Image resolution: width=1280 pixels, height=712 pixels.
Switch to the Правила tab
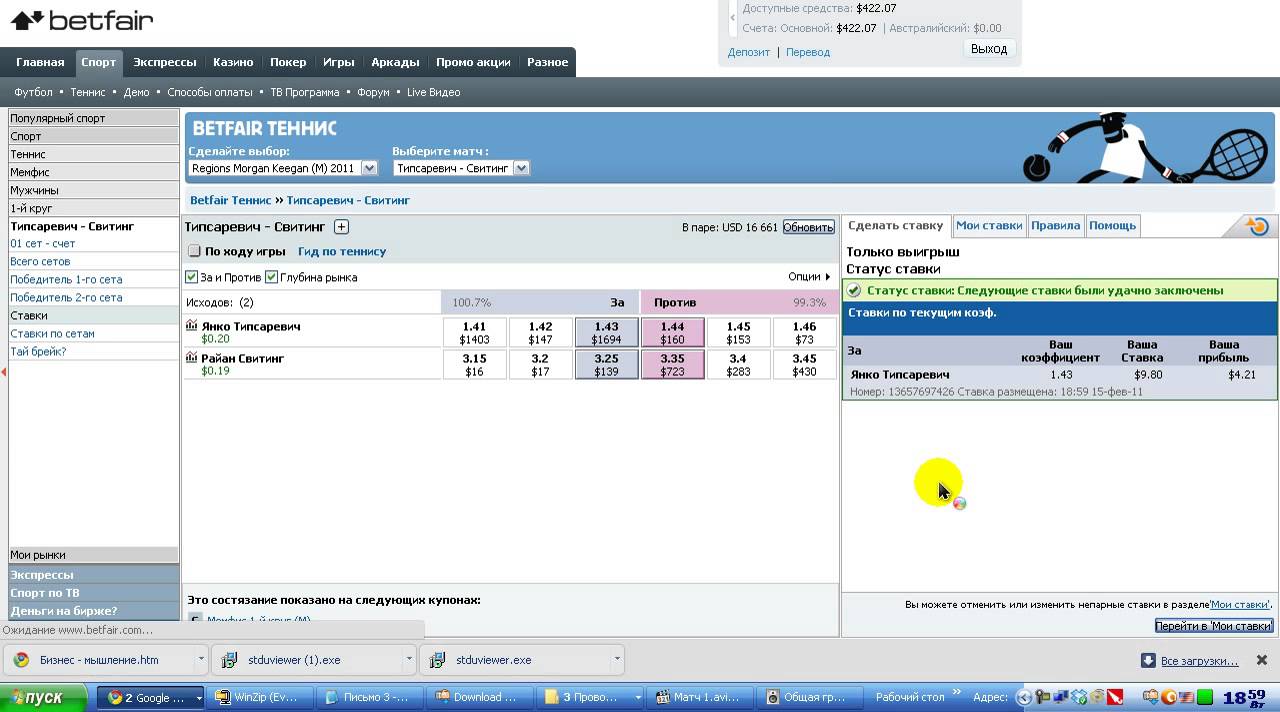click(x=1055, y=226)
